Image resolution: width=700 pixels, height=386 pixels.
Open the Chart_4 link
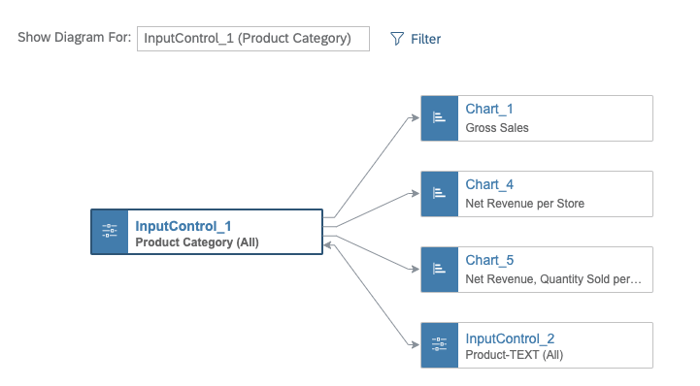coord(489,184)
